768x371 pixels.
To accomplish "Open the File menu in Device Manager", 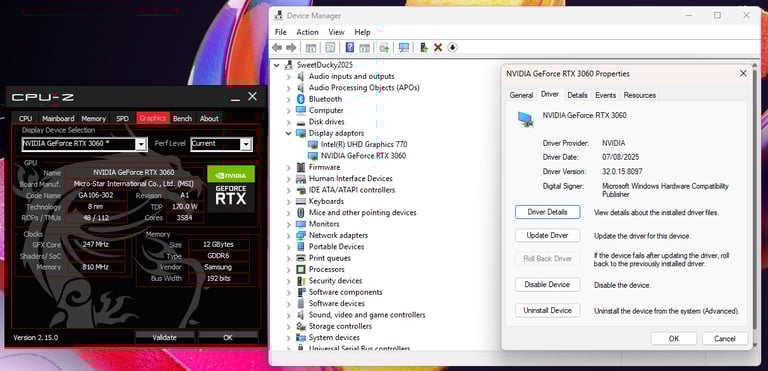I will click(281, 32).
